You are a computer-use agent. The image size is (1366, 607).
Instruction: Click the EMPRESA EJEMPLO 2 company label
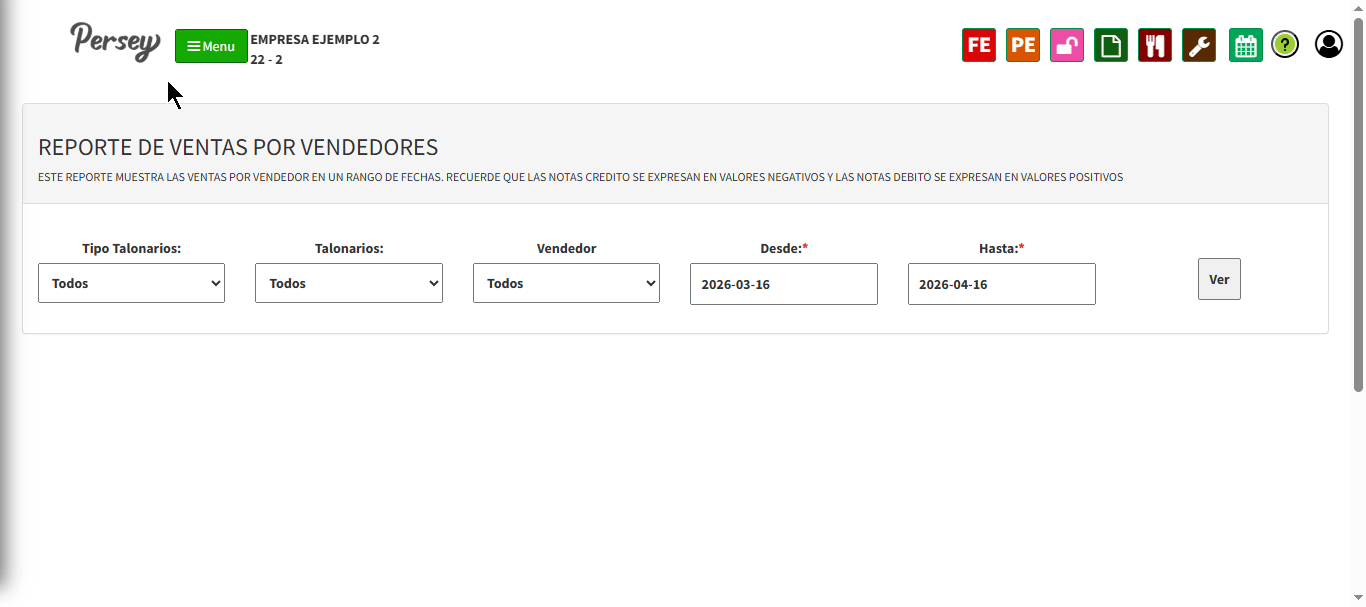coord(315,40)
